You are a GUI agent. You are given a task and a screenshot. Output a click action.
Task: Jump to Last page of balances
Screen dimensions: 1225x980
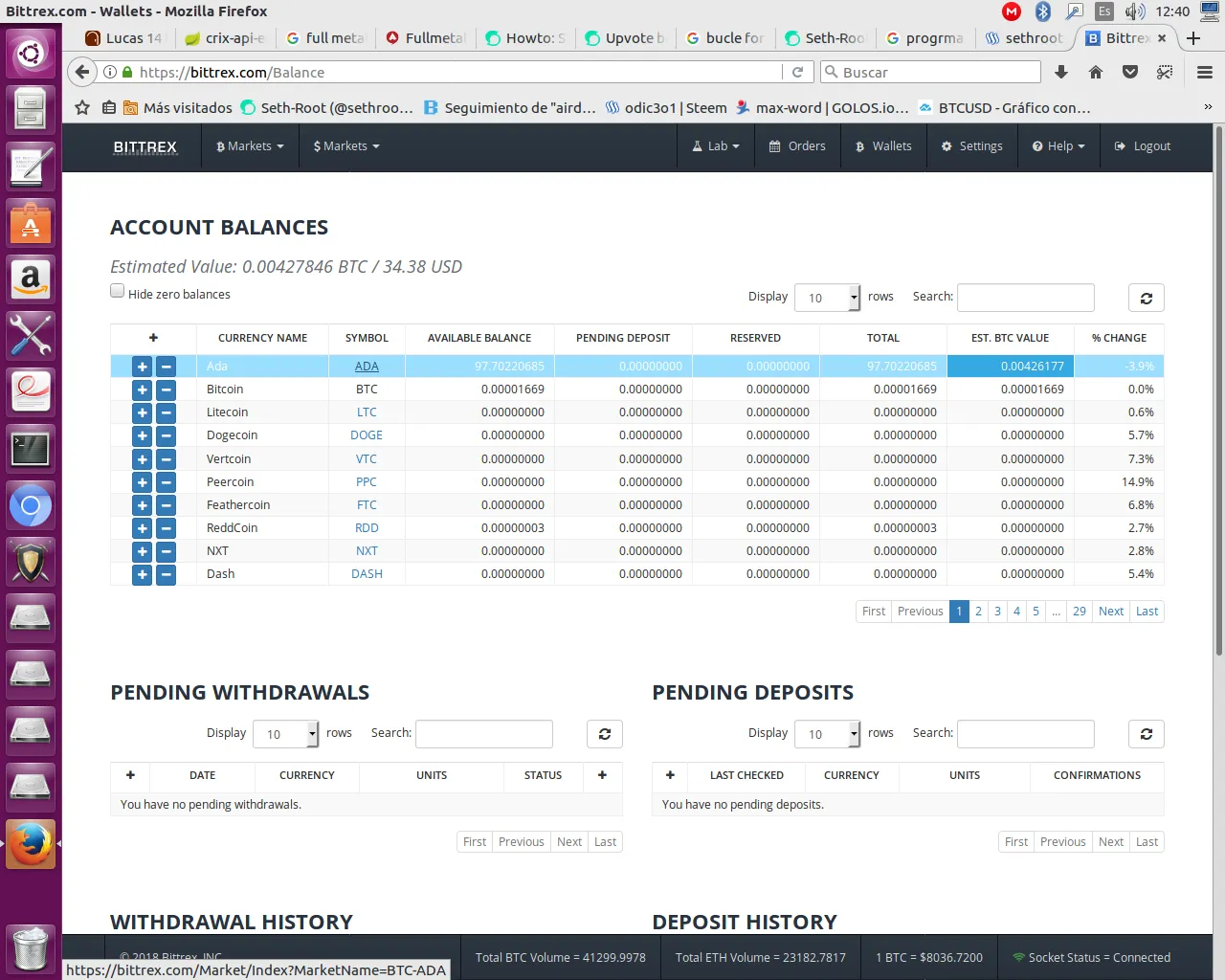[x=1147, y=612]
